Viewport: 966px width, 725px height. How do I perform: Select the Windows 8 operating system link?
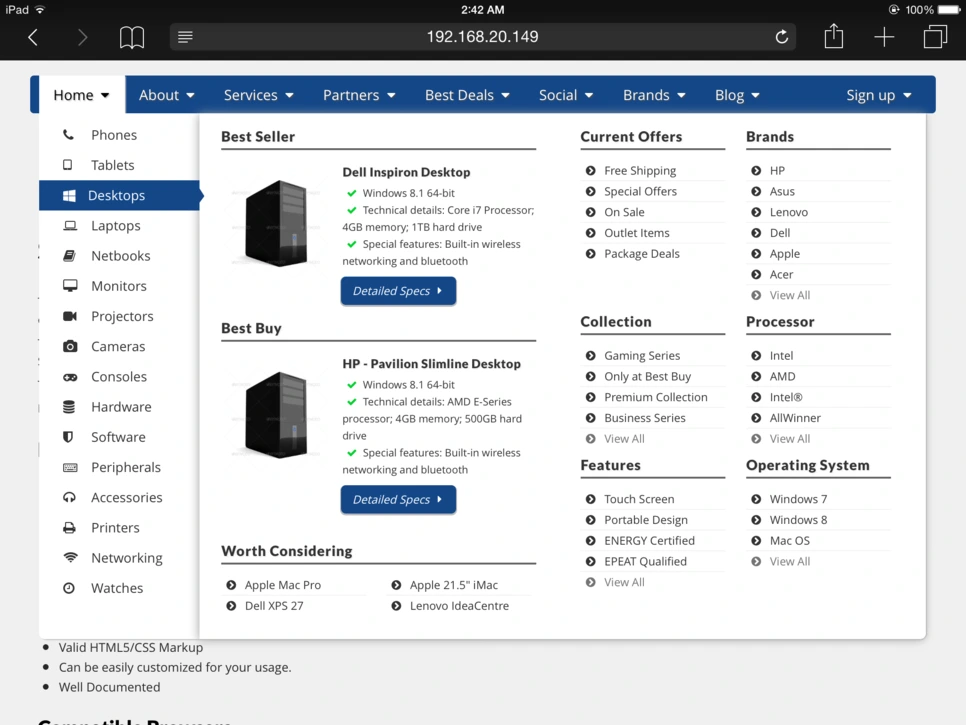pos(798,520)
